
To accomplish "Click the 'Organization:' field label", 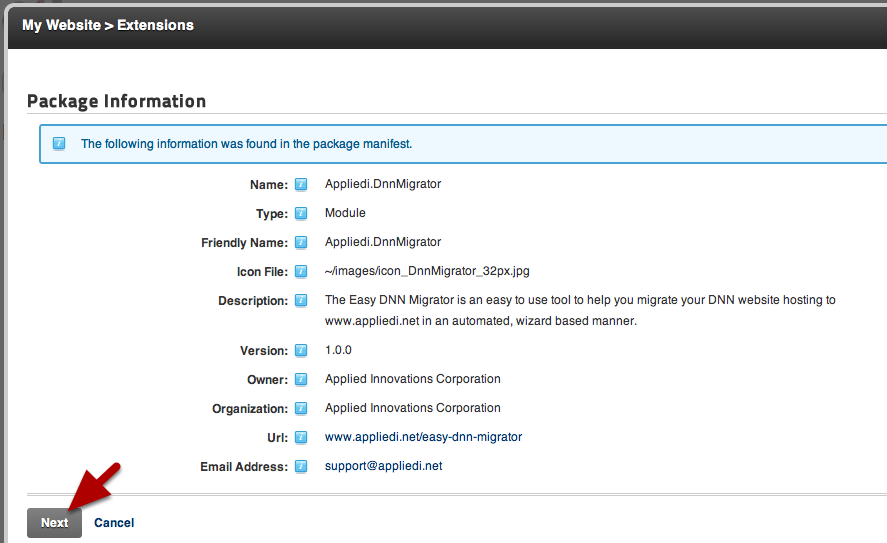I will (250, 409).
